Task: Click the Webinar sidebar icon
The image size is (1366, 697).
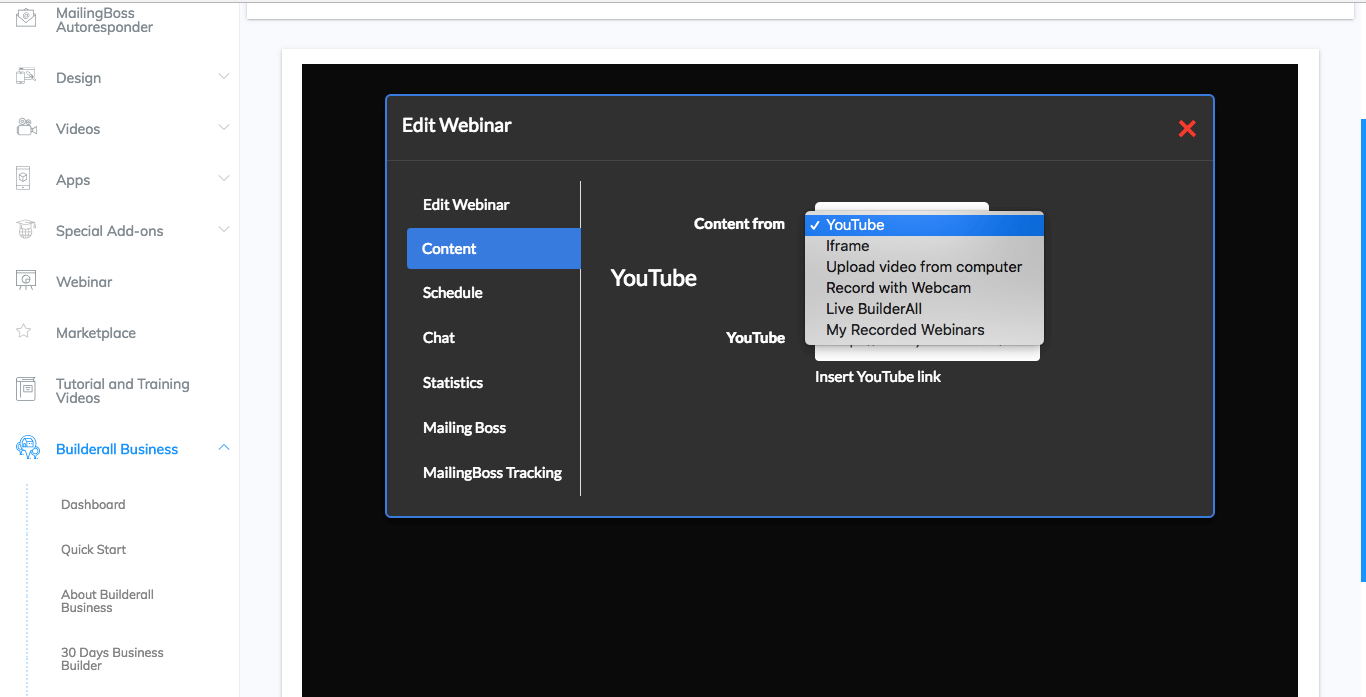Action: (26, 281)
